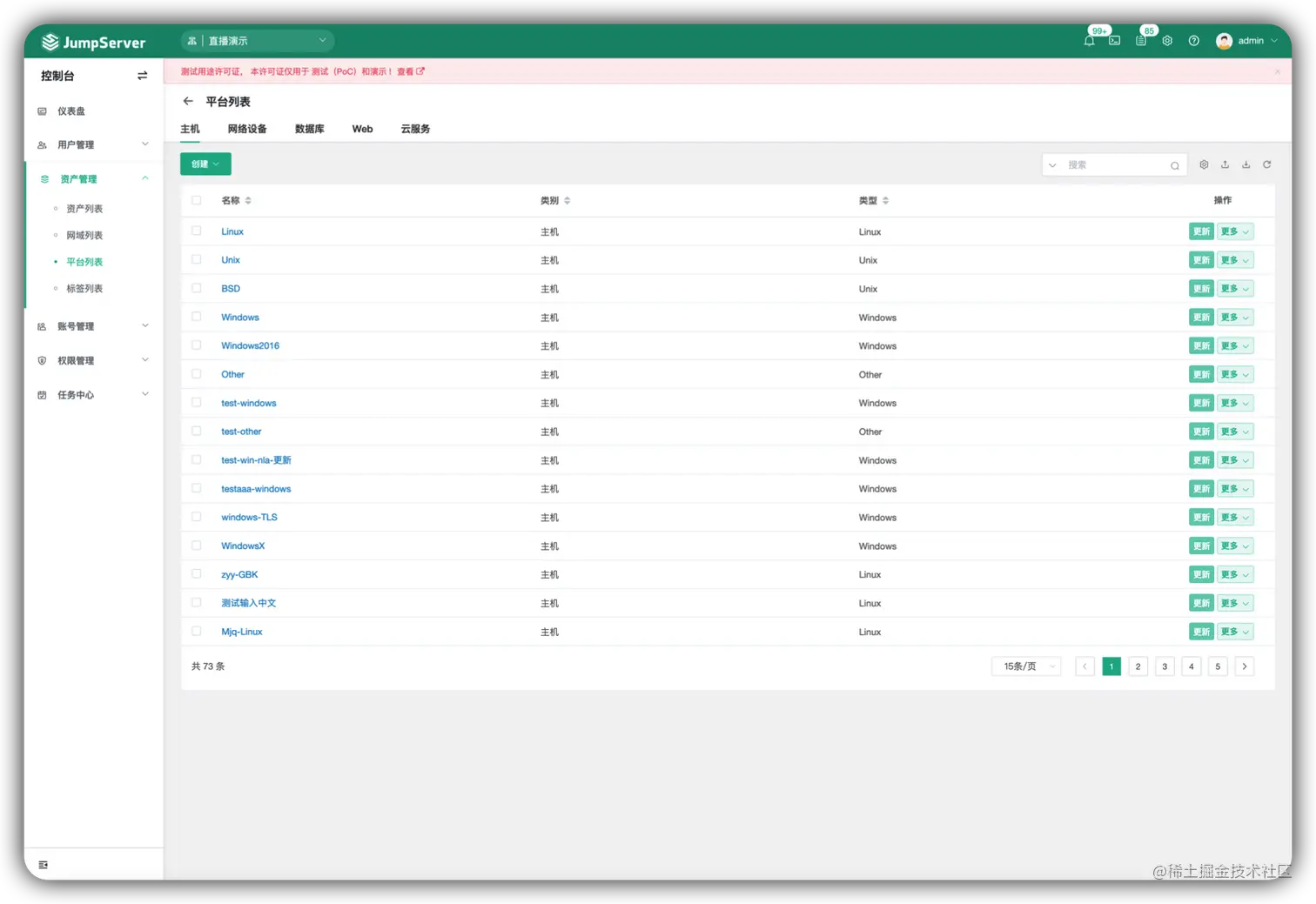
Task: Refresh the platform table
Action: tap(1267, 164)
